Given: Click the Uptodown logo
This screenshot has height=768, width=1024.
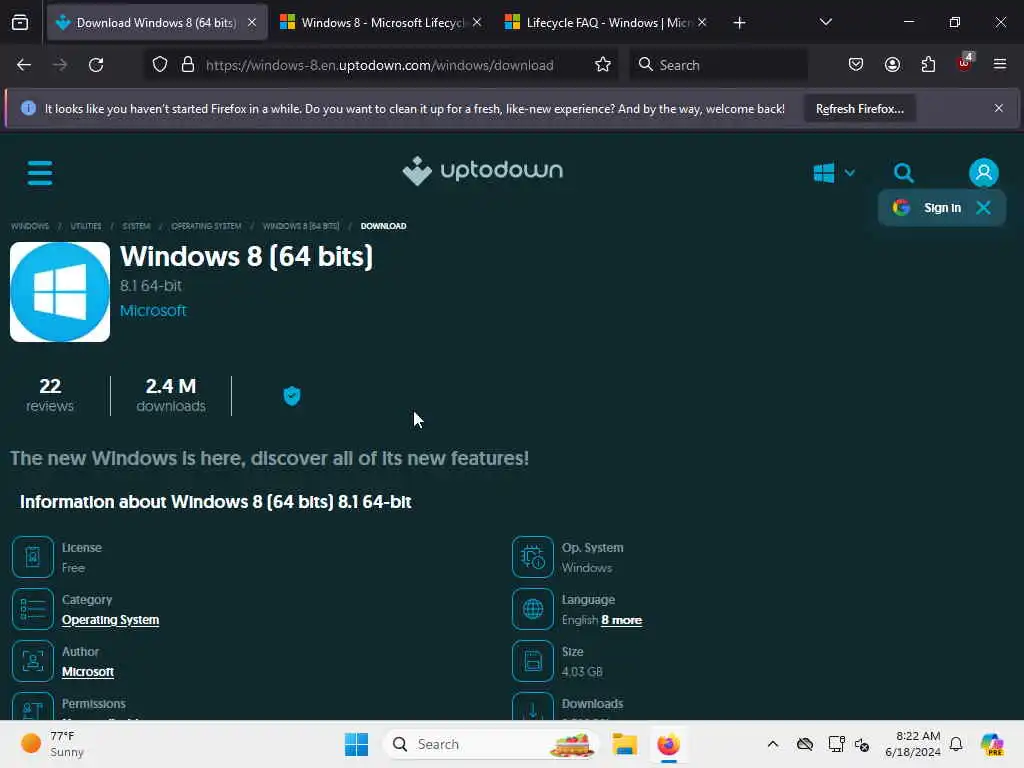Looking at the screenshot, I should (483, 171).
